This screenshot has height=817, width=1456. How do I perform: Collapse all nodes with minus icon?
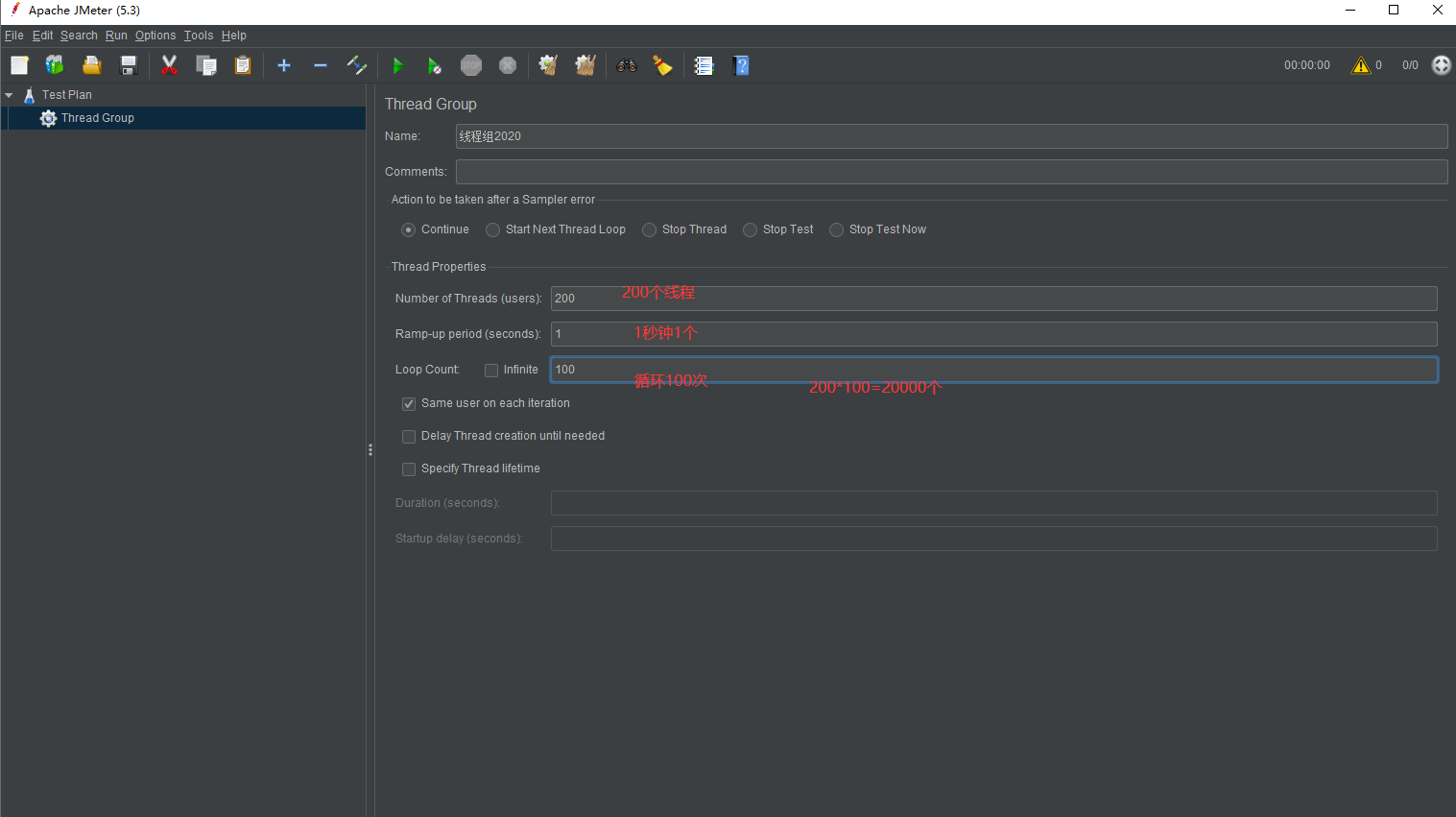321,65
